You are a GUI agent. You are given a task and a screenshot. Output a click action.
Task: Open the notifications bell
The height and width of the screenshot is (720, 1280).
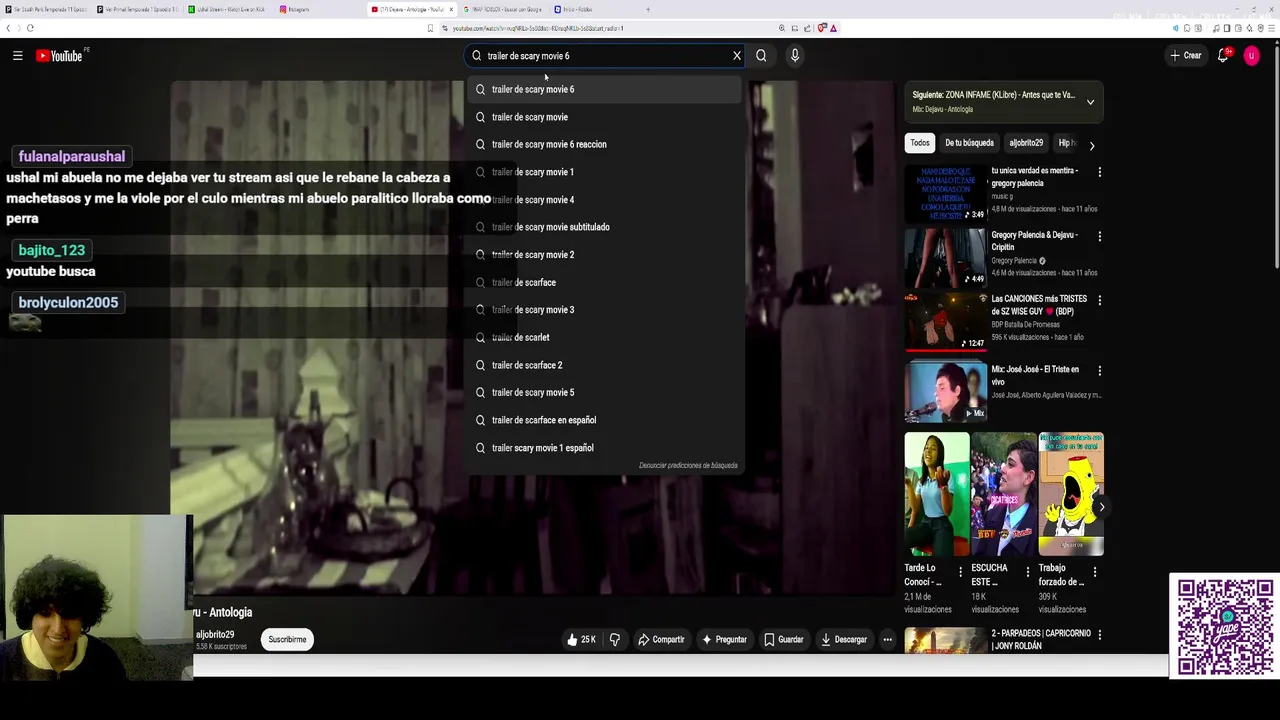1223,56
